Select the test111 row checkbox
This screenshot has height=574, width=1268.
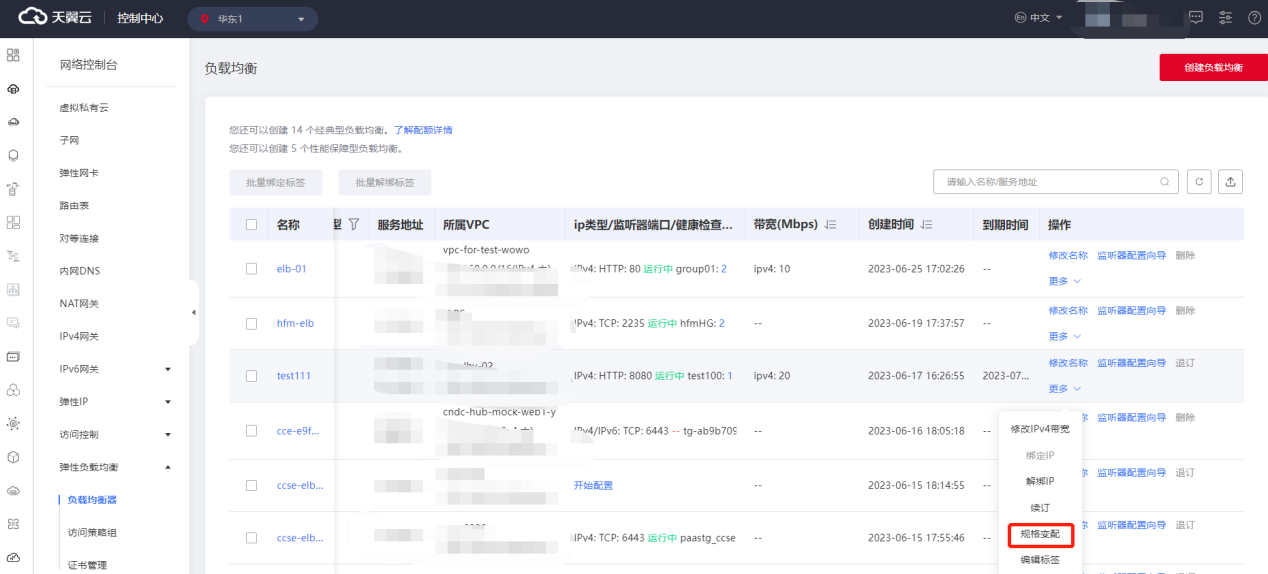[252, 376]
